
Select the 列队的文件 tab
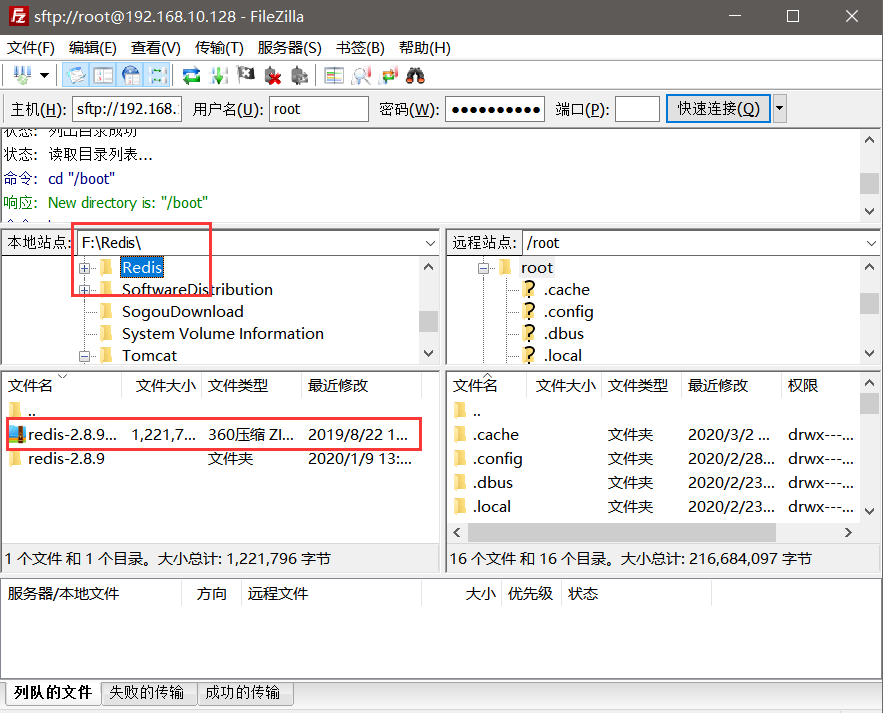pos(53,692)
